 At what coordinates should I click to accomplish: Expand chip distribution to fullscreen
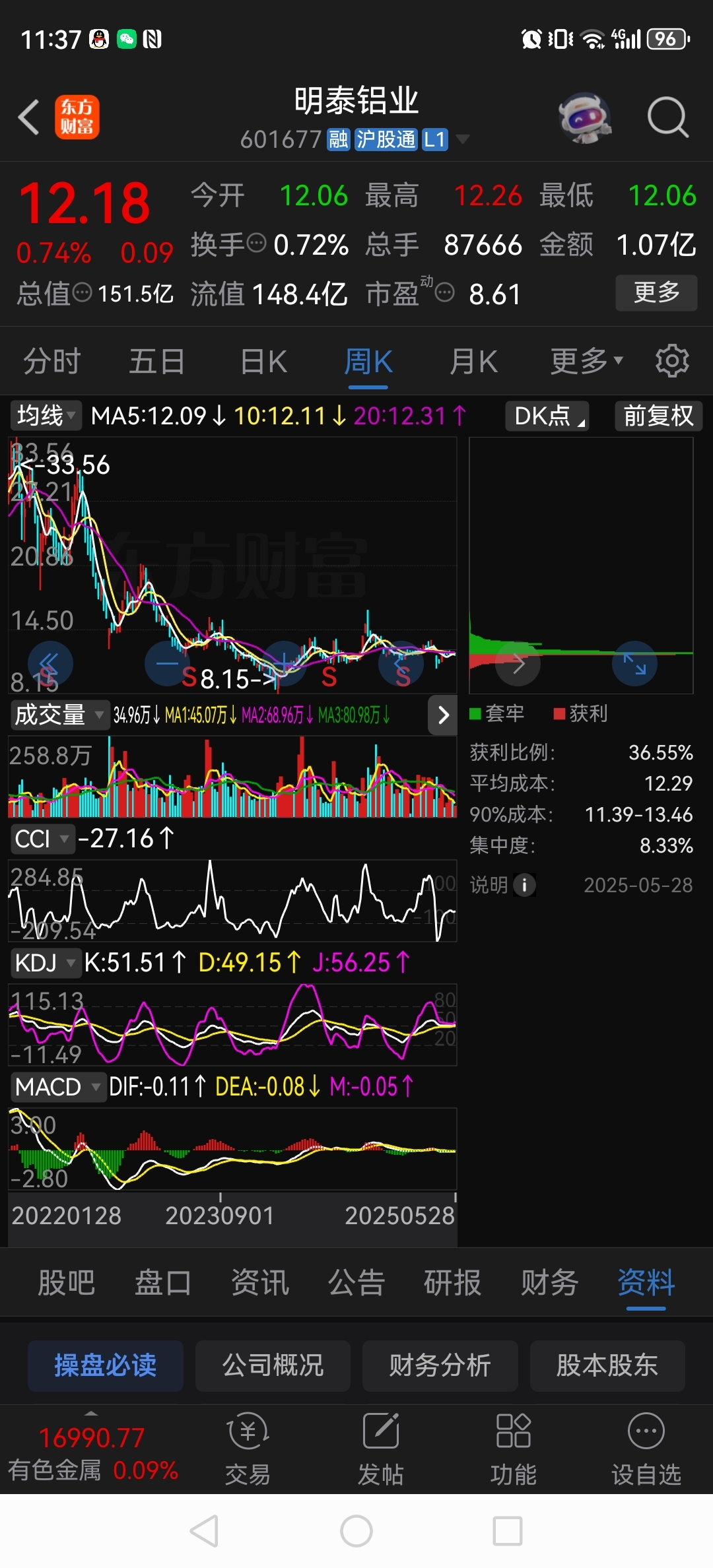[634, 663]
